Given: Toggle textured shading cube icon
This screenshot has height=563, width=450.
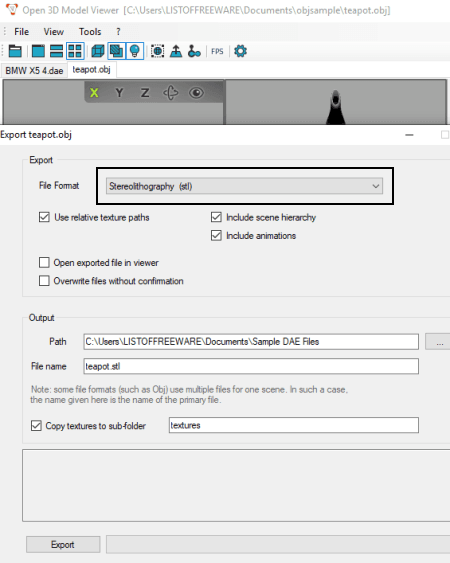Looking at the screenshot, I should click(x=116, y=51).
